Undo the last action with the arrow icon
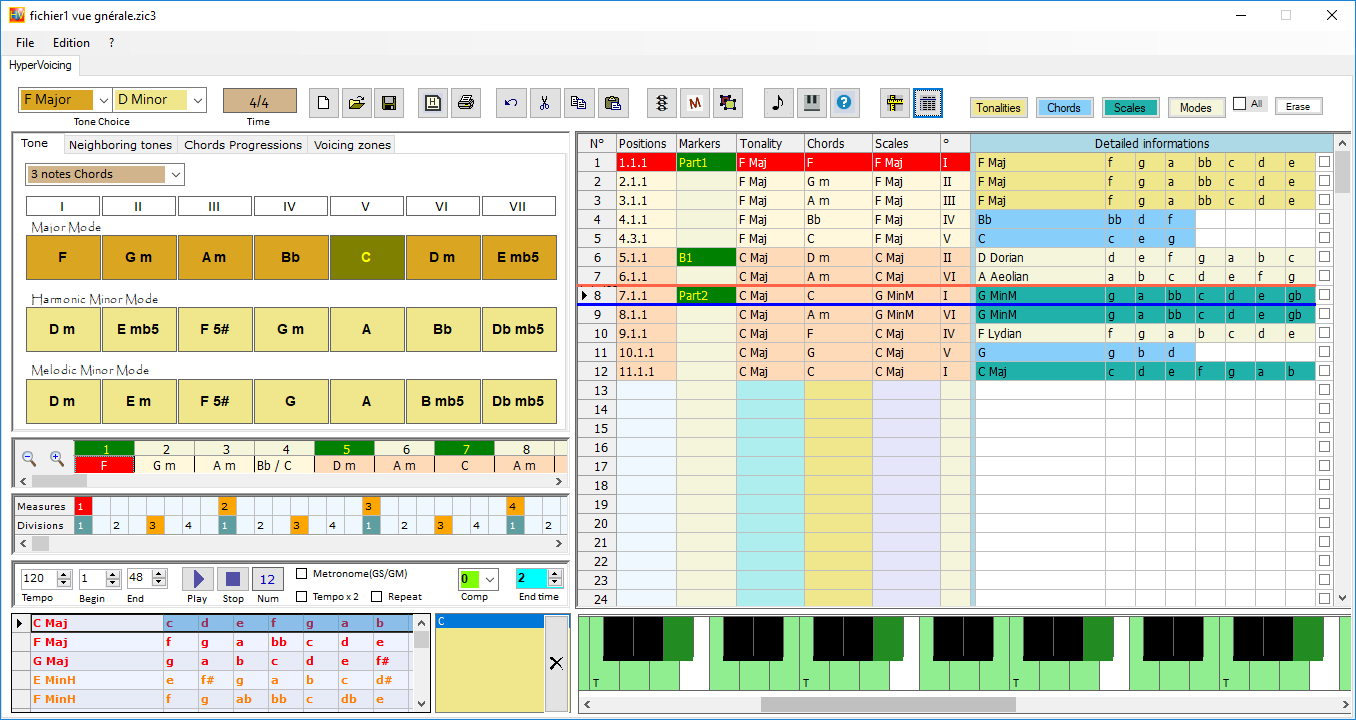Image resolution: width=1356 pixels, height=720 pixels. point(511,102)
